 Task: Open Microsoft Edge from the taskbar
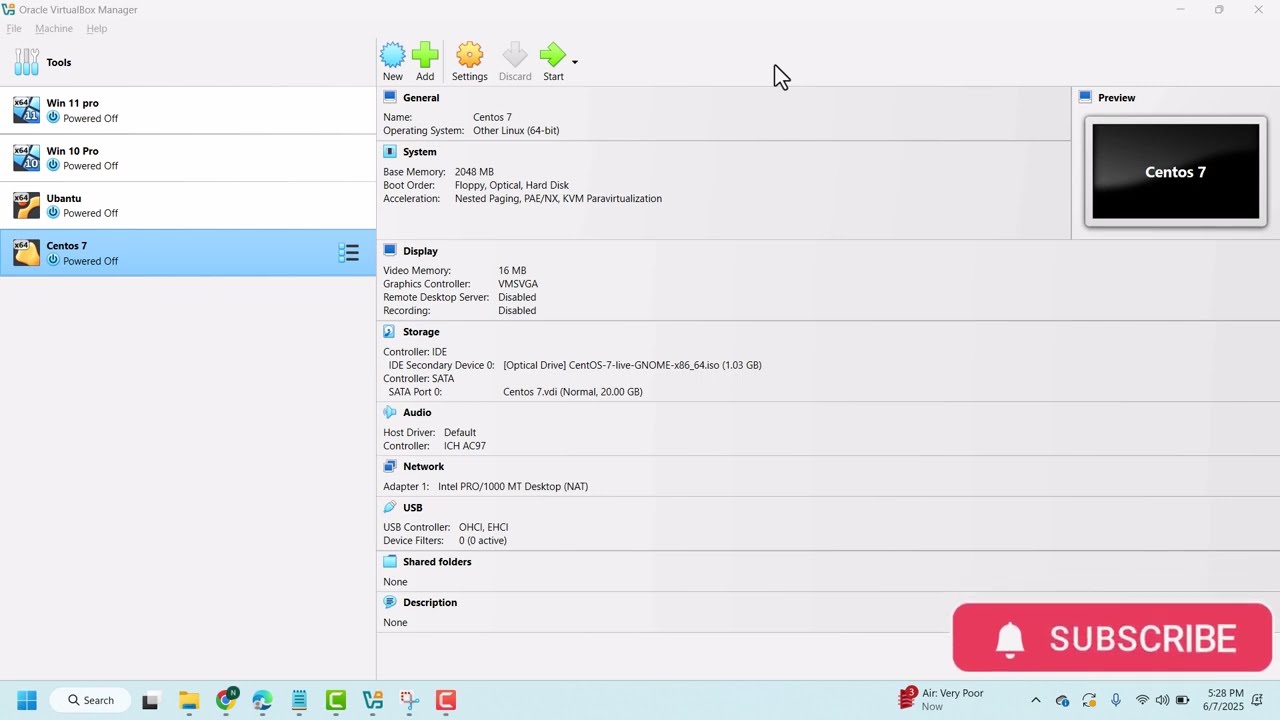coord(262,700)
